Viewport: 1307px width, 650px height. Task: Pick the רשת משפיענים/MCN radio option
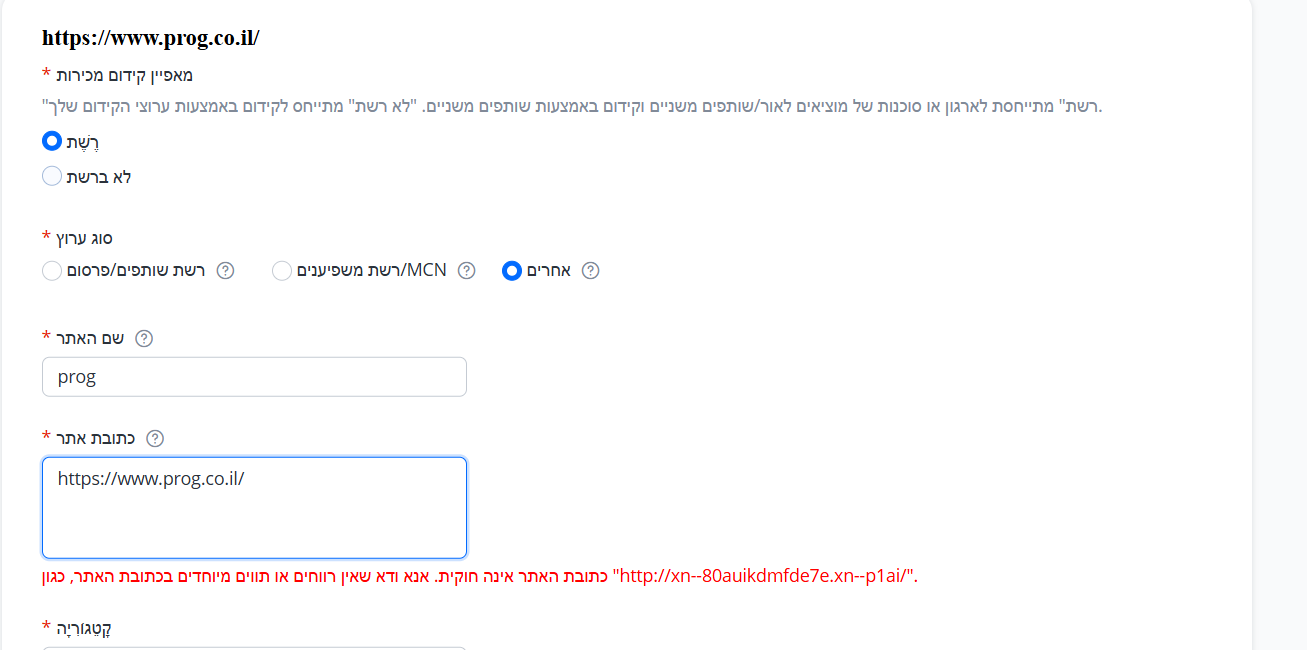click(282, 271)
